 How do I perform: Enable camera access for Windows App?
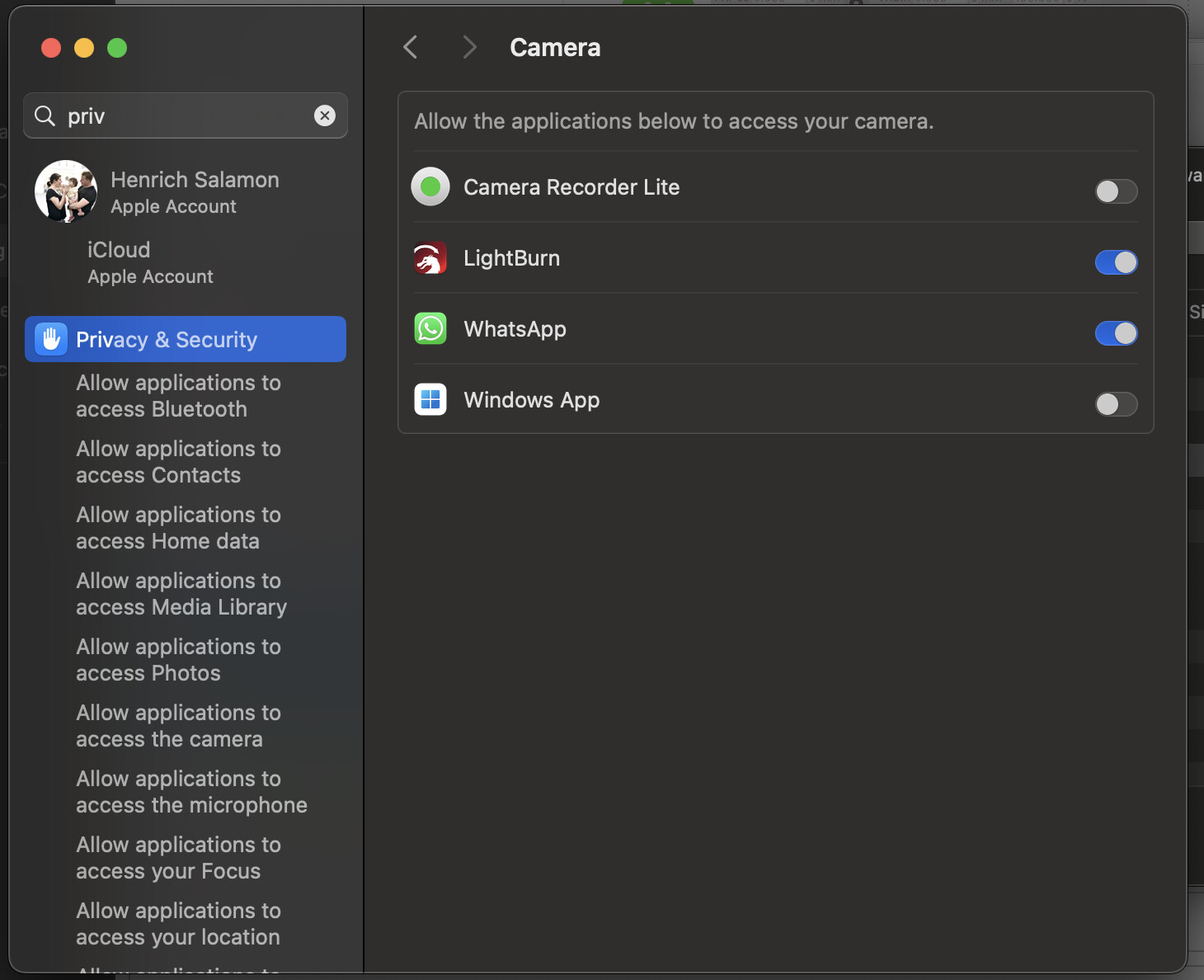1116,404
